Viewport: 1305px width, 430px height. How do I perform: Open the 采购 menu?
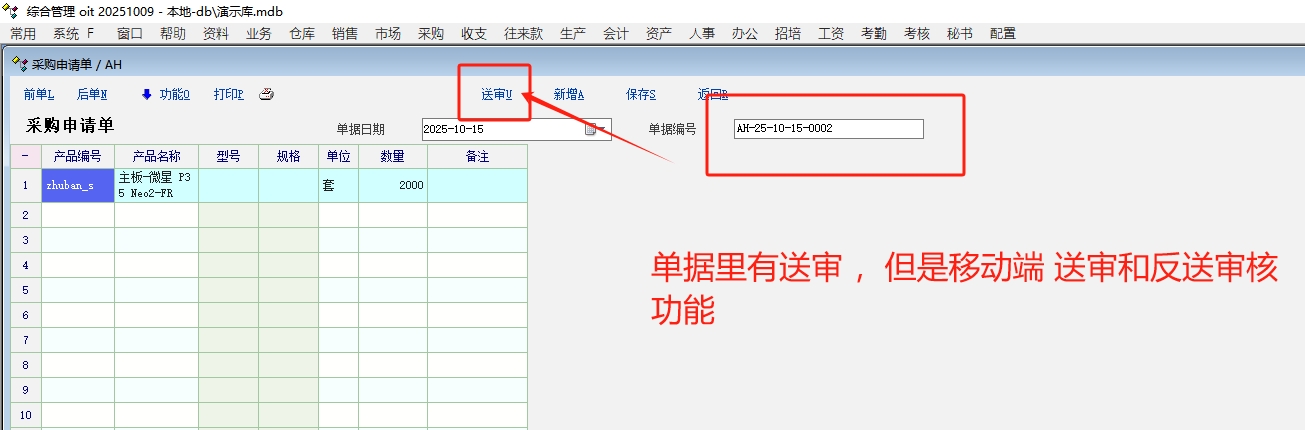[x=431, y=33]
